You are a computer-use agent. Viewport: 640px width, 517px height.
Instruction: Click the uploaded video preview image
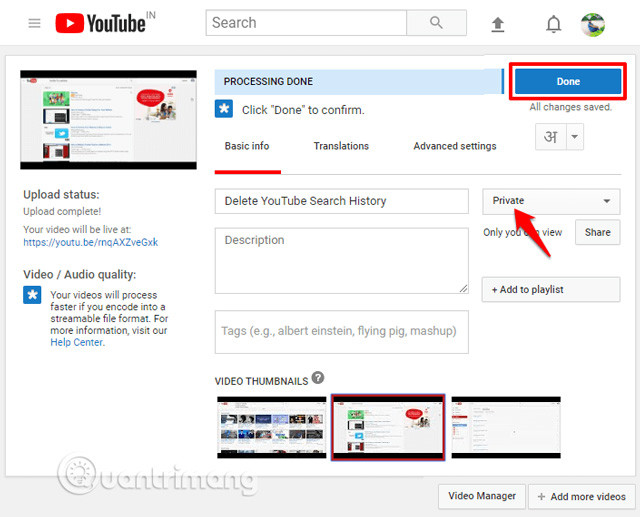click(109, 120)
